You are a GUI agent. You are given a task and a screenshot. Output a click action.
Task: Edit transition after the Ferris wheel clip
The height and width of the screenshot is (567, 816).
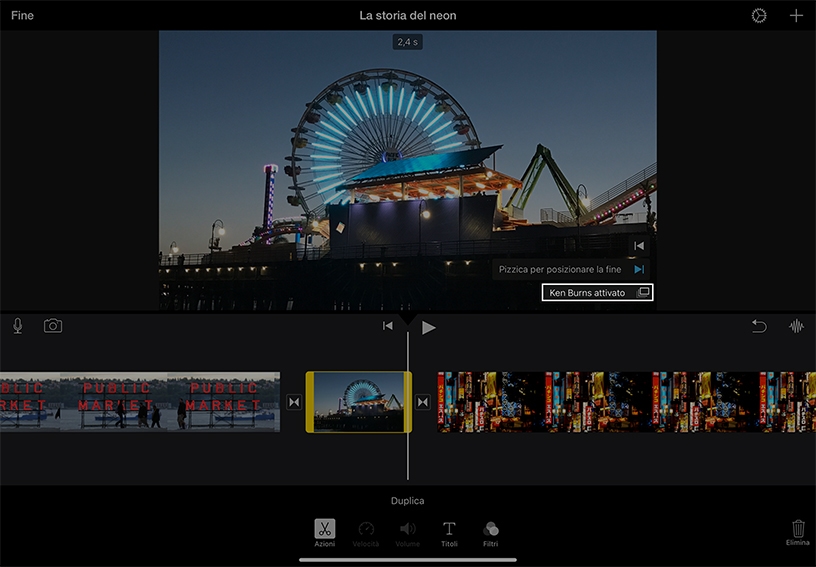pyautogui.click(x=423, y=402)
